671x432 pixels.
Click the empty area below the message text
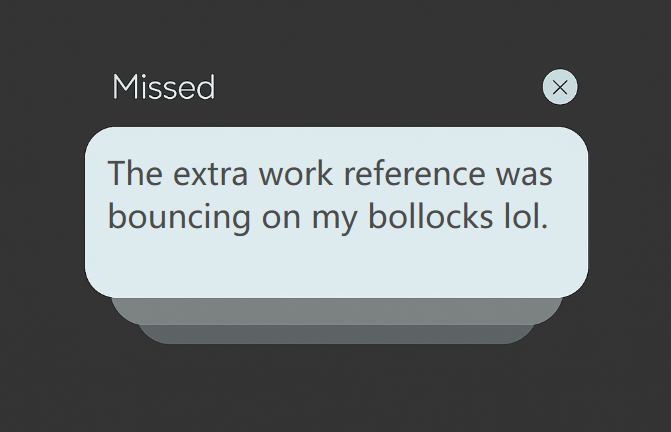[336, 267]
